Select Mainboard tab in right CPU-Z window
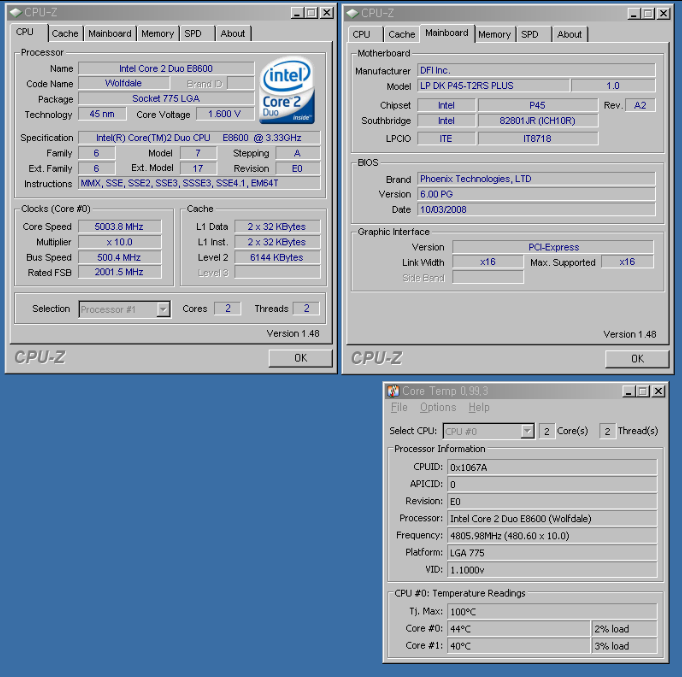This screenshot has height=677, width=682. click(447, 33)
